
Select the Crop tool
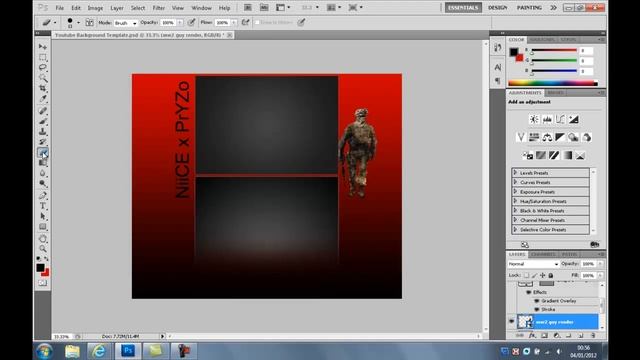coord(42,88)
